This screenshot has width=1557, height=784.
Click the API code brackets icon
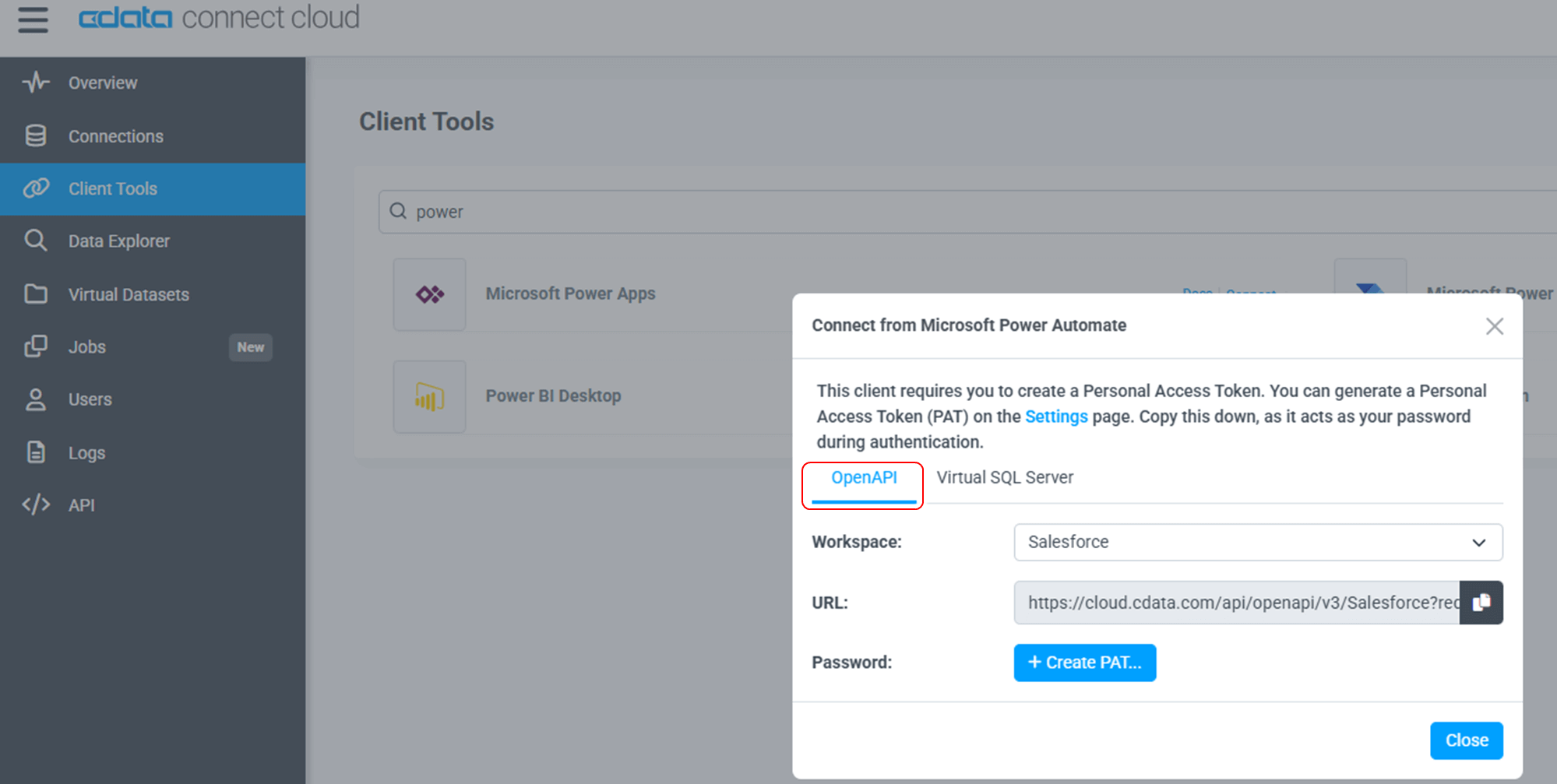(x=36, y=505)
